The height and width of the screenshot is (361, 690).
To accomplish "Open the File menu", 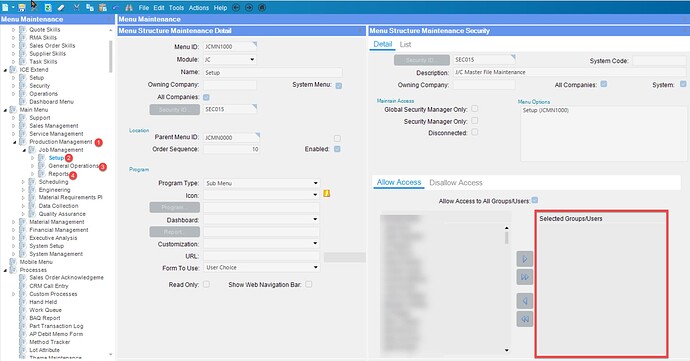I will pyautogui.click(x=143, y=7).
